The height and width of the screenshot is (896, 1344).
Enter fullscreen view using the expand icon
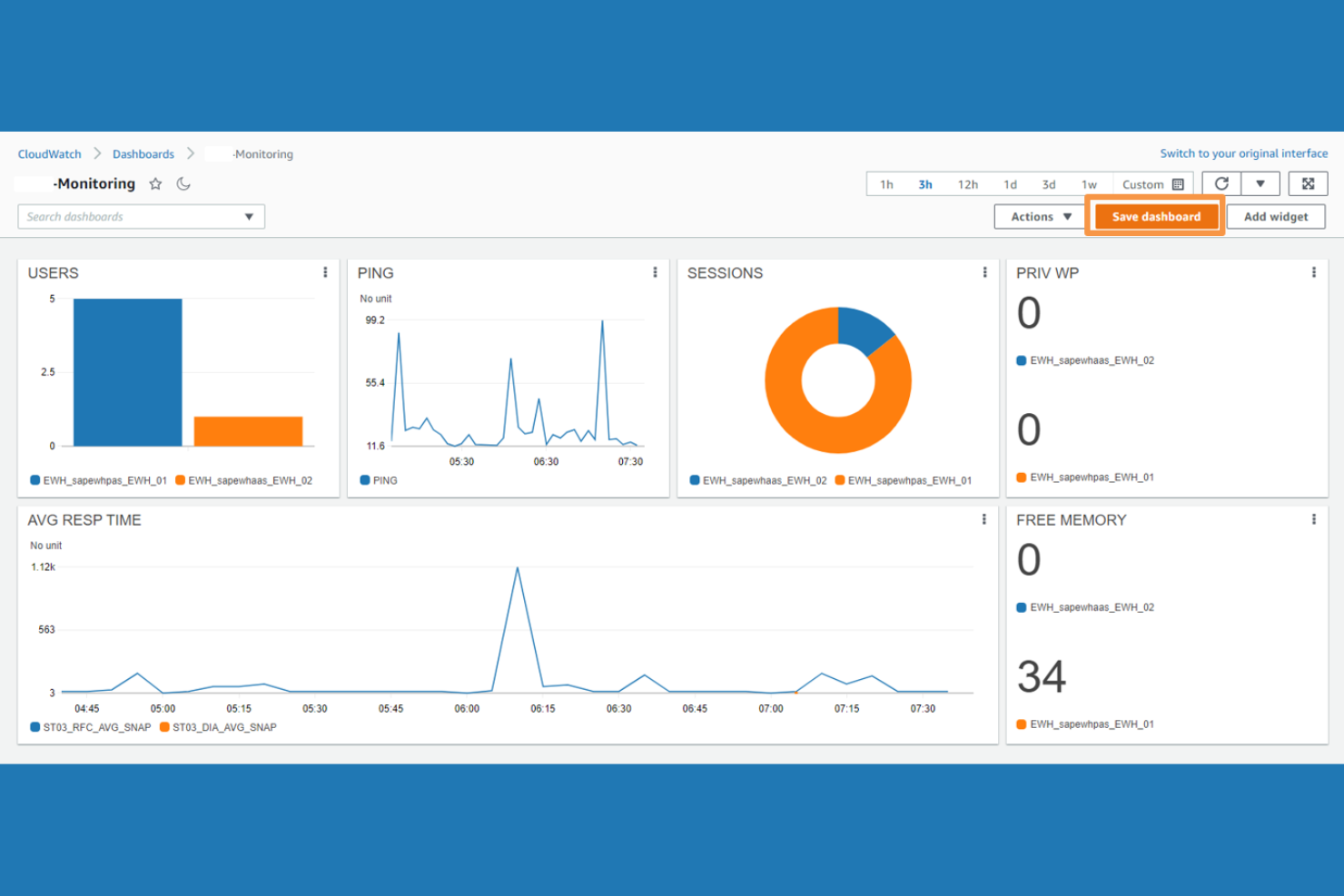click(x=1308, y=183)
